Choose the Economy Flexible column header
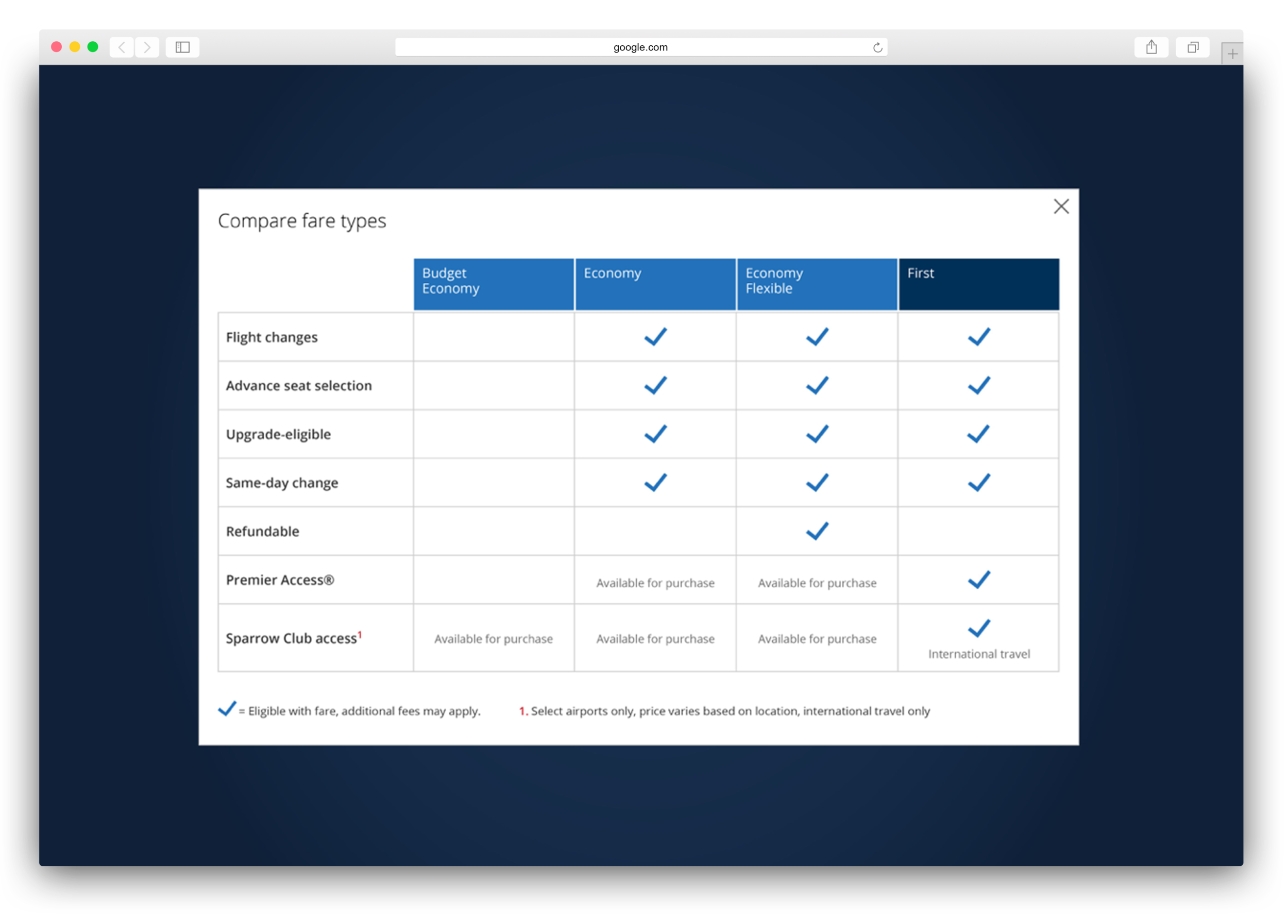This screenshot has width=1288, height=924. click(817, 284)
